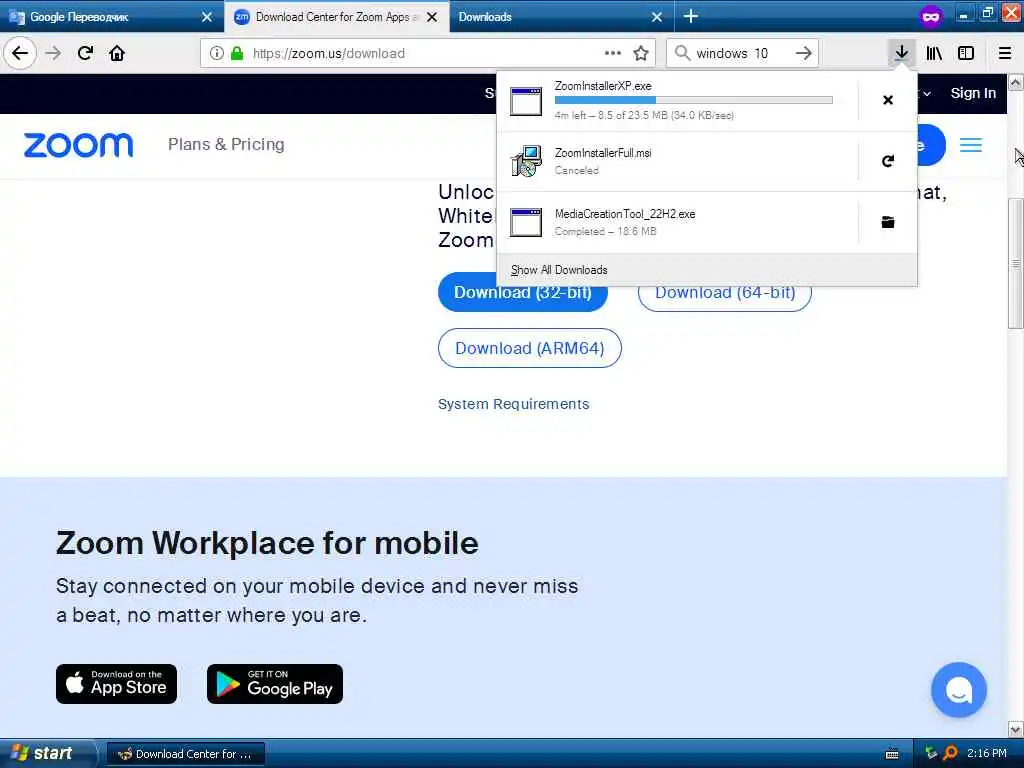Open Plans & Pricing

pyautogui.click(x=226, y=144)
